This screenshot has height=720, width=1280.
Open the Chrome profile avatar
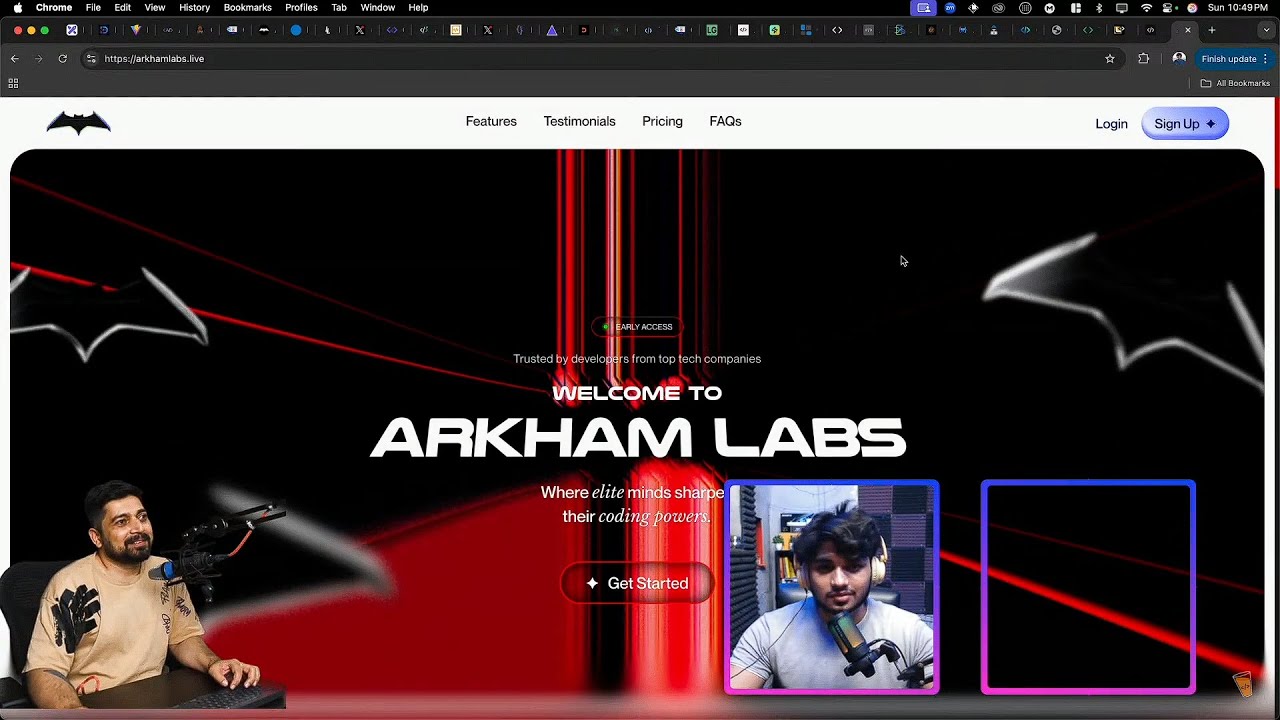click(x=1179, y=59)
